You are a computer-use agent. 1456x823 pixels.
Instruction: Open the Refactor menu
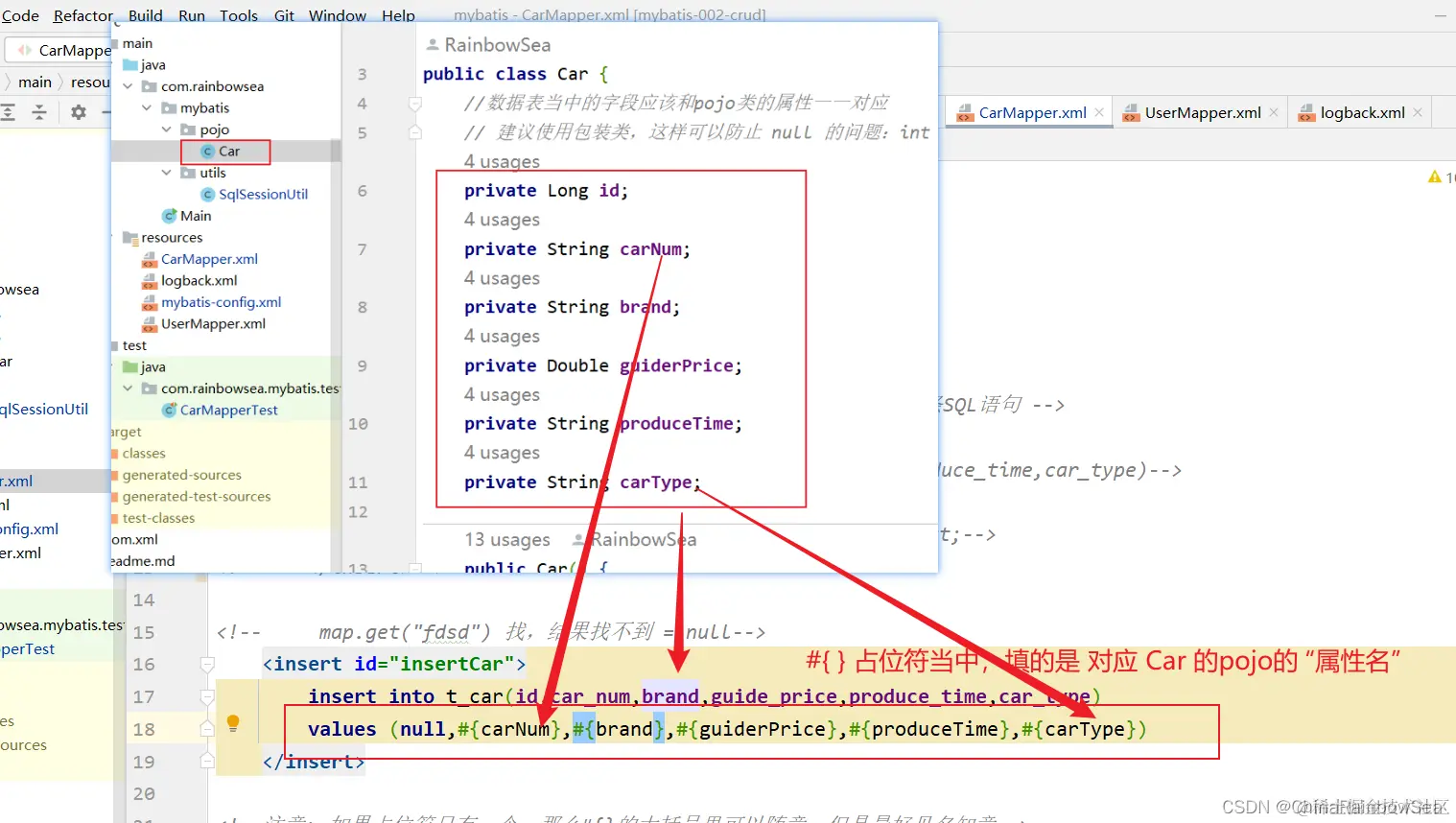(x=82, y=15)
